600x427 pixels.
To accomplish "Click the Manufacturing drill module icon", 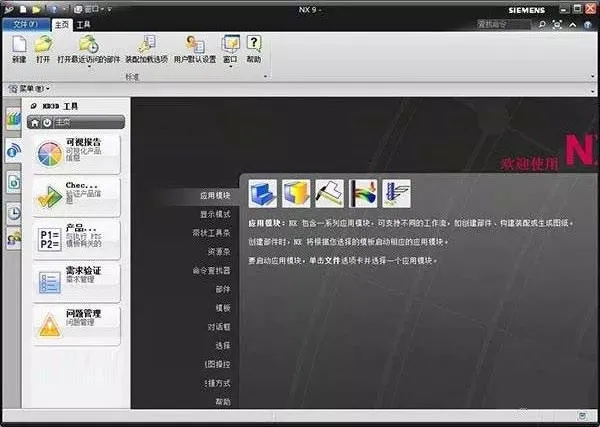I will 396,194.
